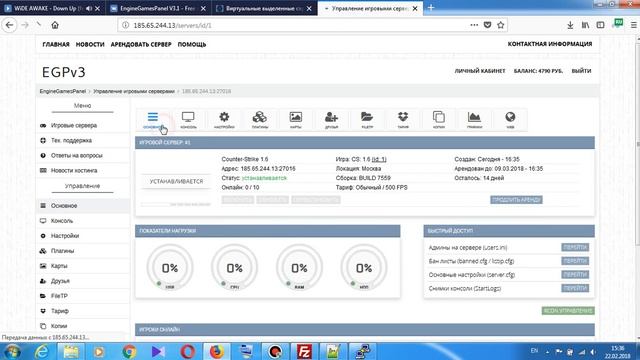Click ПЕРЕЙТИ for Админы на сервере
640x360 pixels.
click(575, 247)
